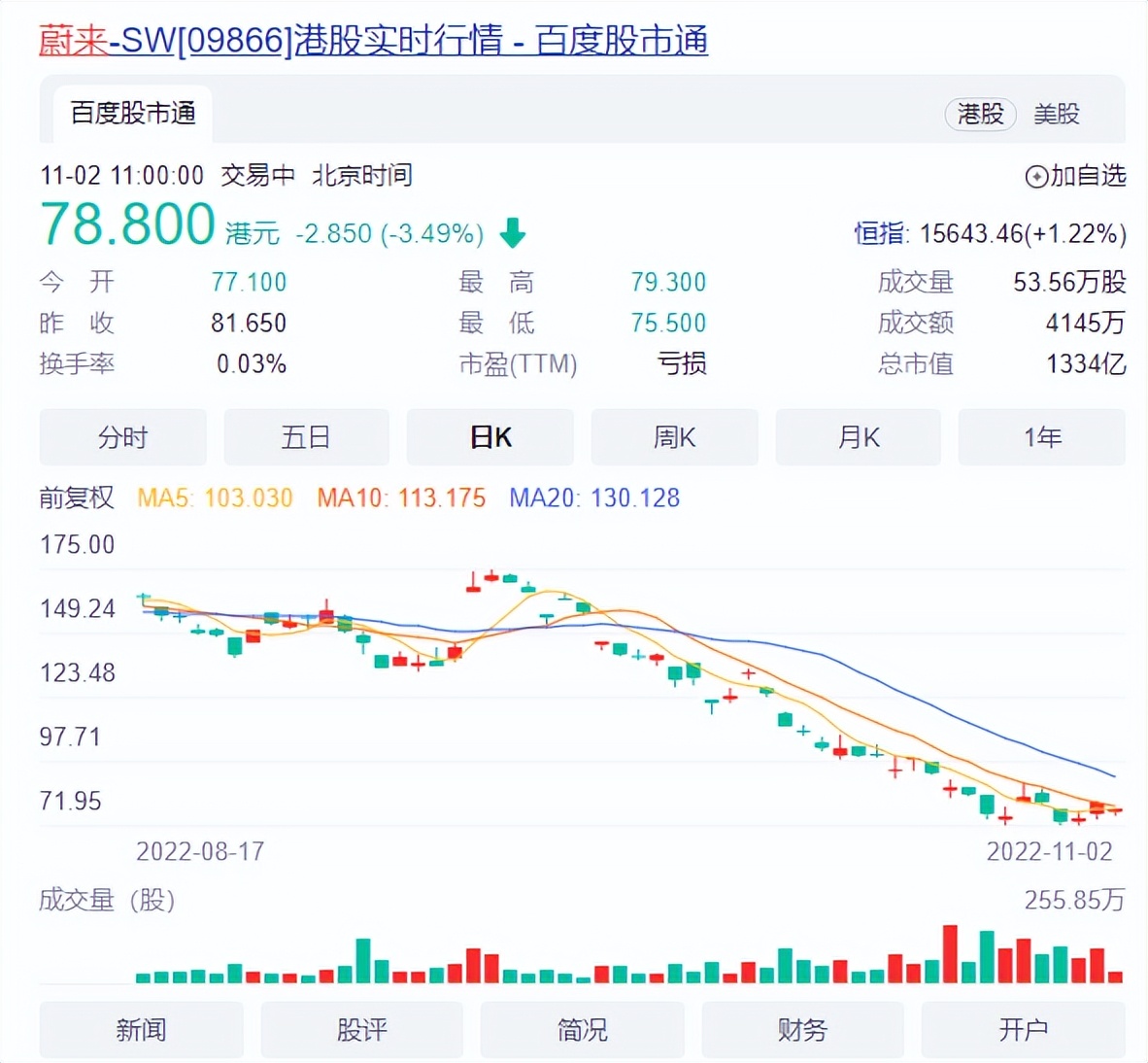Switch to the 百度股市通 tab
This screenshot has width=1148, height=1063.
[x=132, y=113]
